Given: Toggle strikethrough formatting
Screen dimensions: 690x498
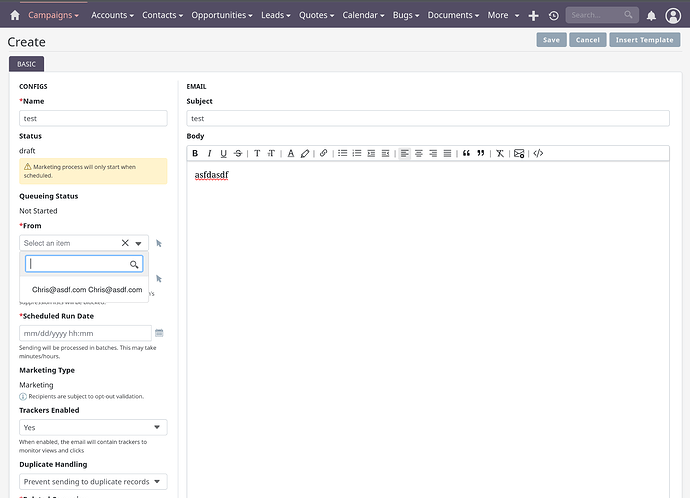Looking at the screenshot, I should (x=237, y=153).
